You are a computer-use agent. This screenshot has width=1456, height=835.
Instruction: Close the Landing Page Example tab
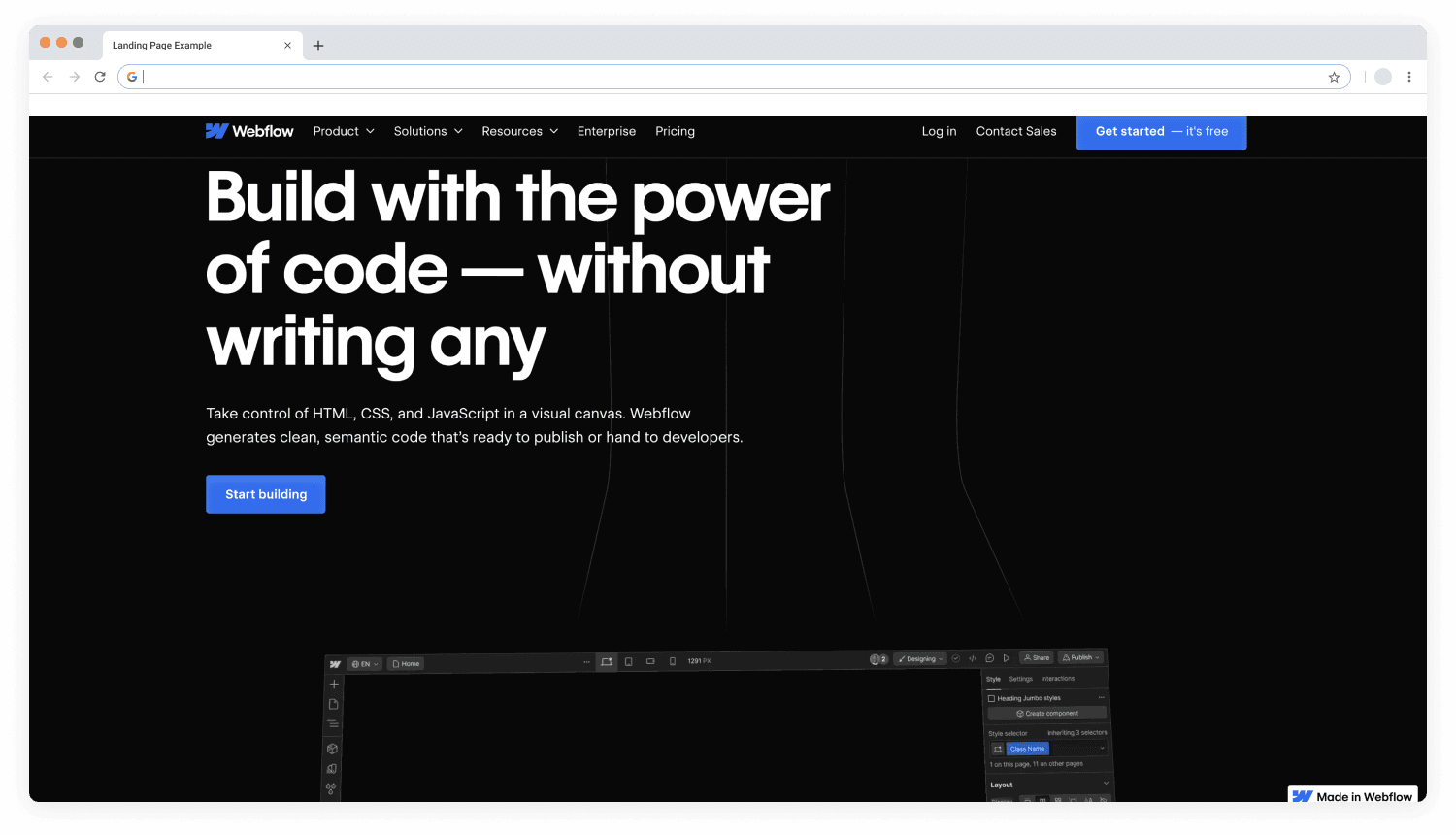tap(287, 46)
